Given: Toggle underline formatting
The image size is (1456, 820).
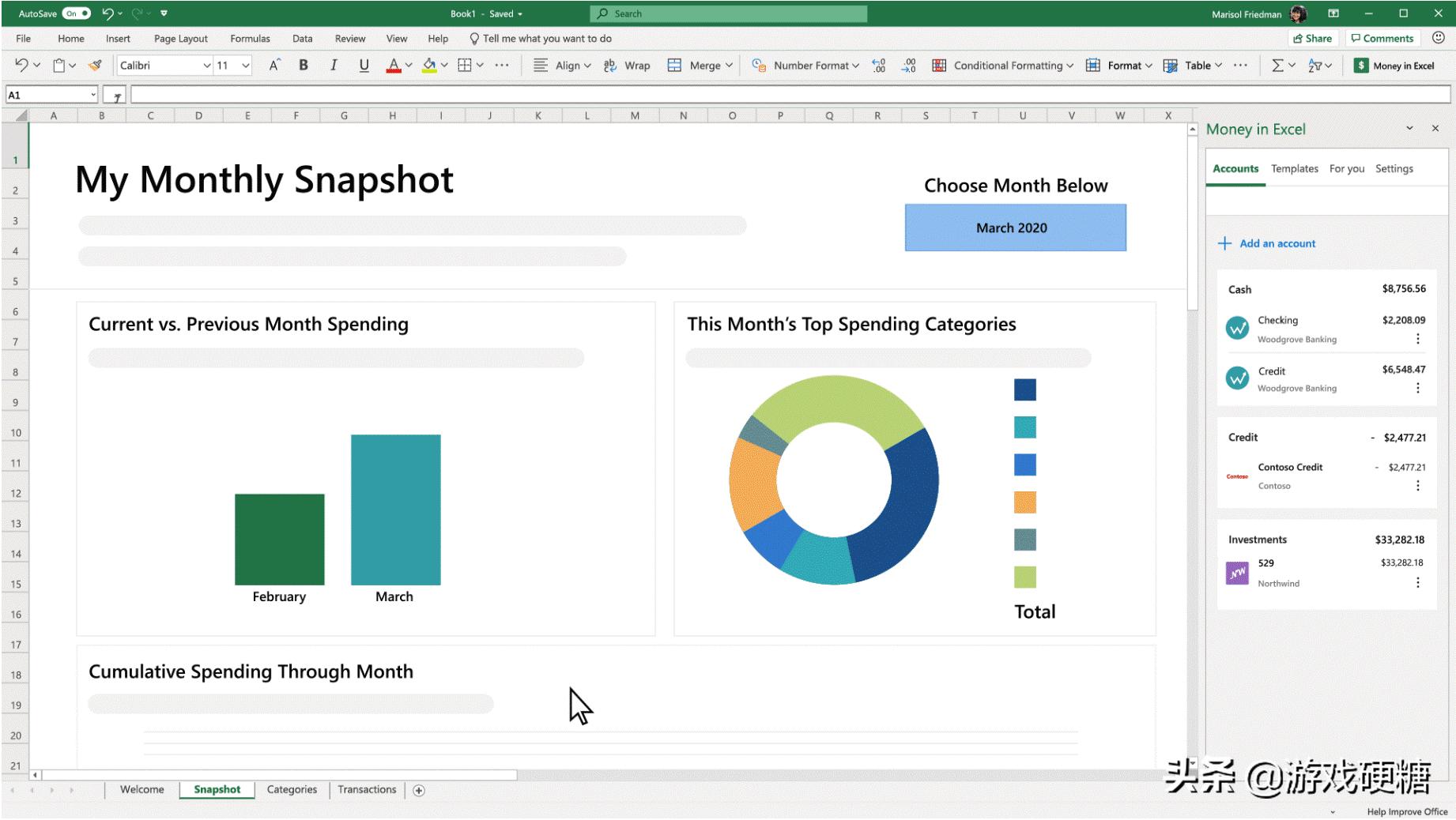Looking at the screenshot, I should pyautogui.click(x=364, y=65).
